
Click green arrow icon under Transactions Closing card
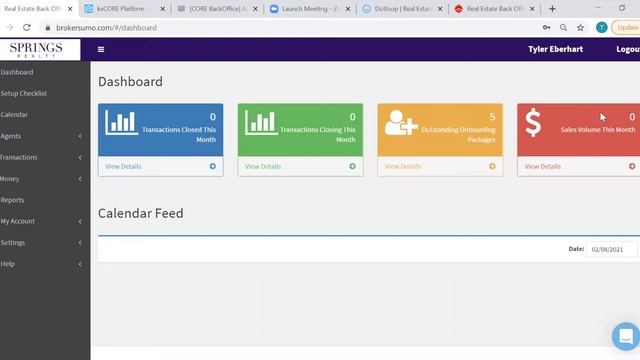click(352, 166)
